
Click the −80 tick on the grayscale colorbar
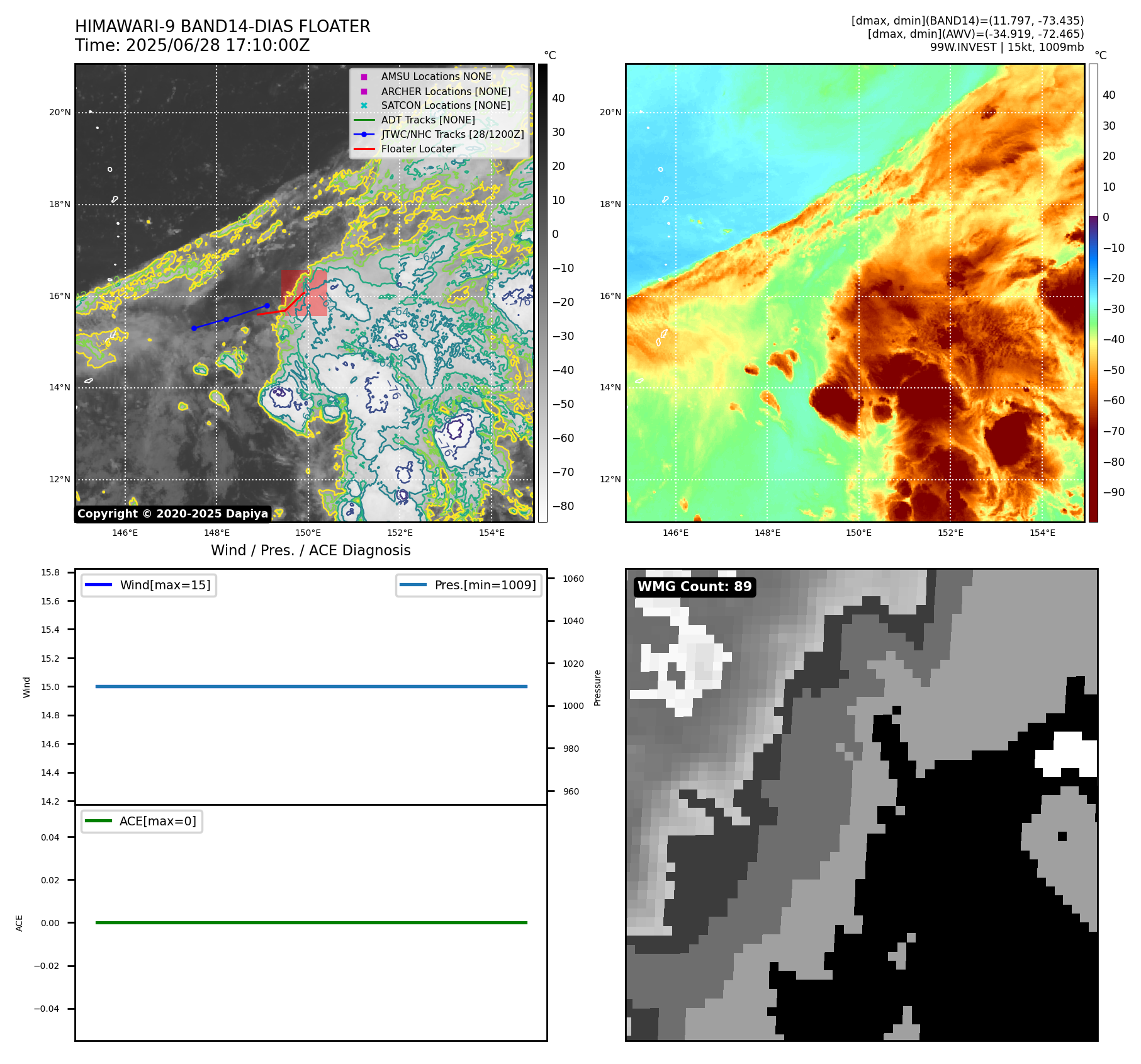563,506
